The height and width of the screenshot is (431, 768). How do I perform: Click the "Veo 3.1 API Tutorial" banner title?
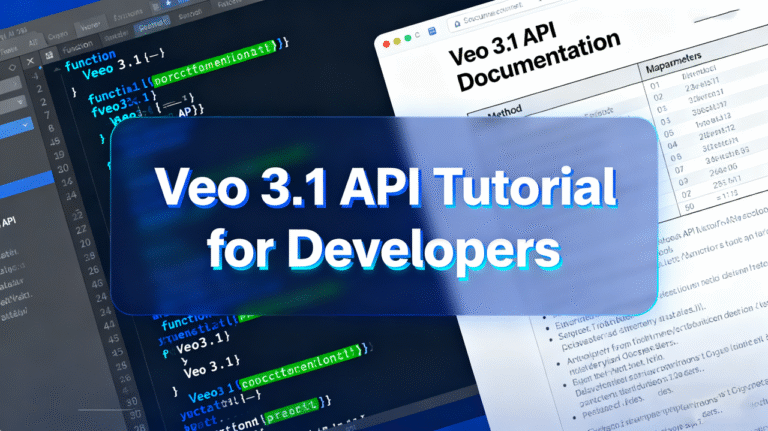pos(384,189)
